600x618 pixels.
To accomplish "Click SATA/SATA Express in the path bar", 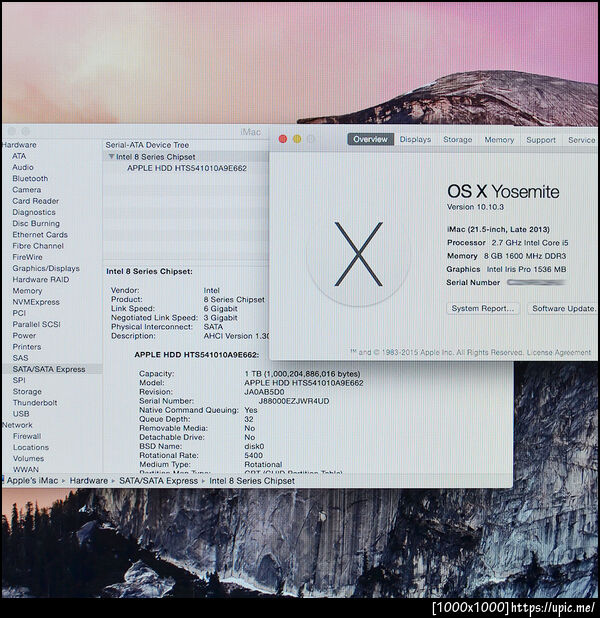I will click(158, 481).
